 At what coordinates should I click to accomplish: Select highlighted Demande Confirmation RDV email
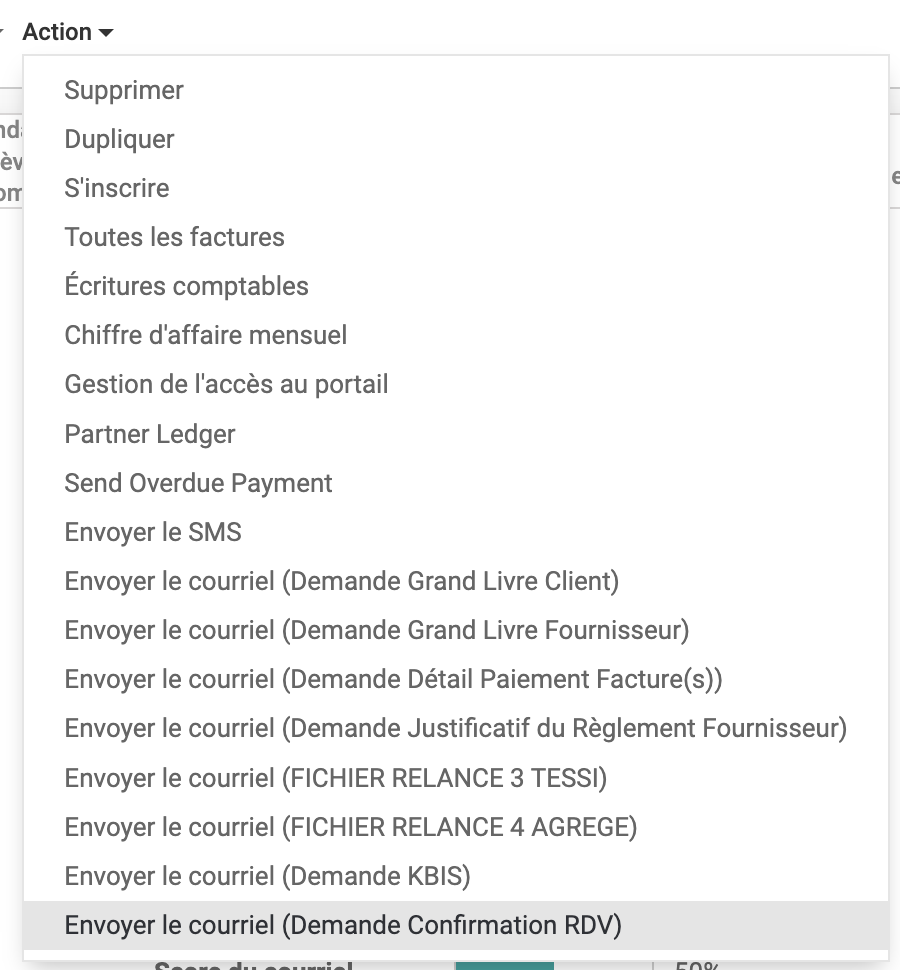point(456,925)
